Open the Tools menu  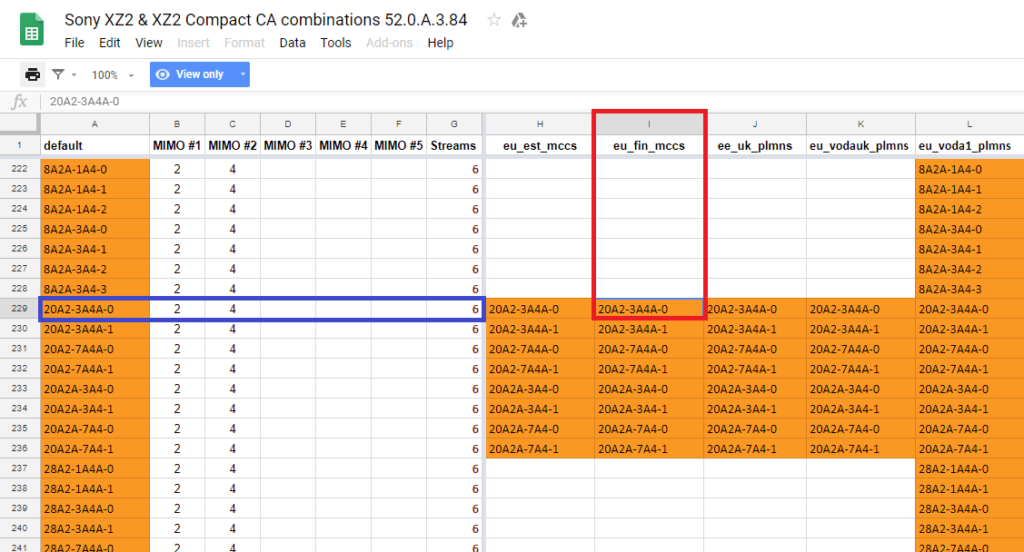(336, 42)
